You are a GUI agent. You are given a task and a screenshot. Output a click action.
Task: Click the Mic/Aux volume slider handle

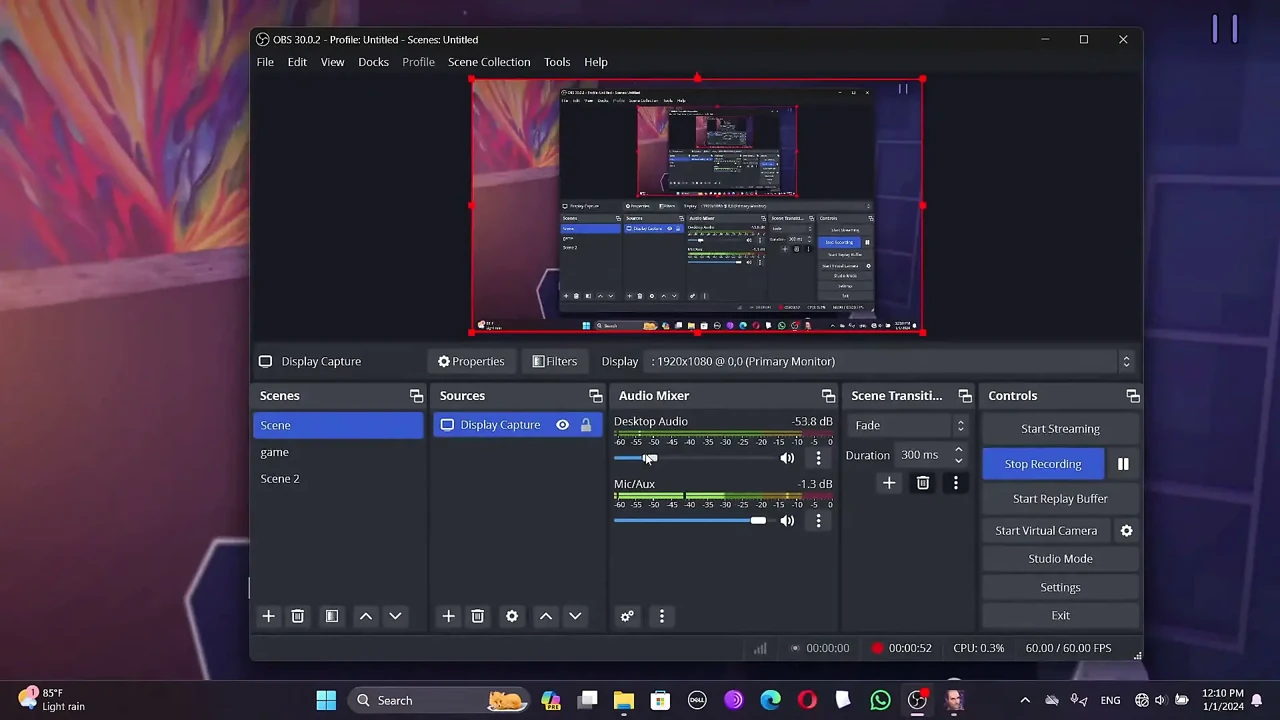point(758,520)
